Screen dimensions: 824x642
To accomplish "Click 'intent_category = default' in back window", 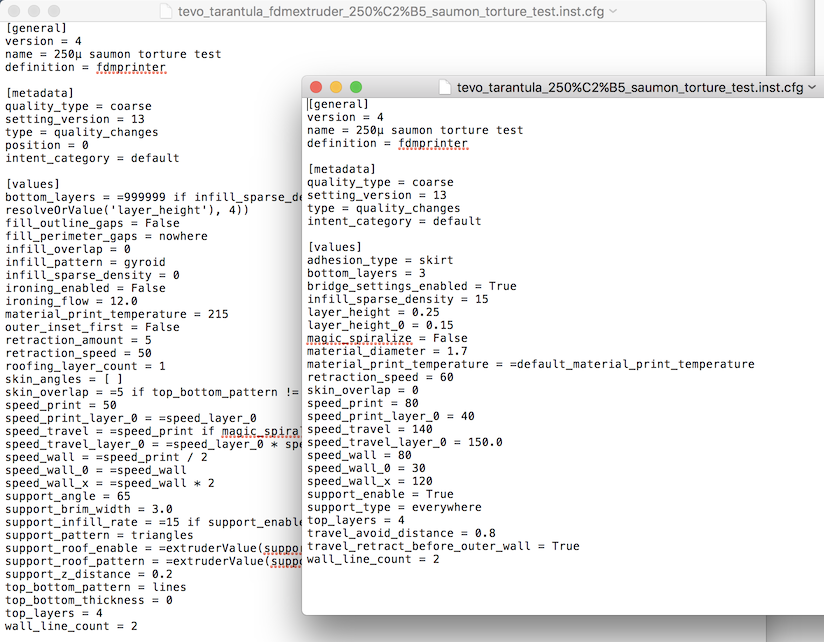I will point(92,158).
